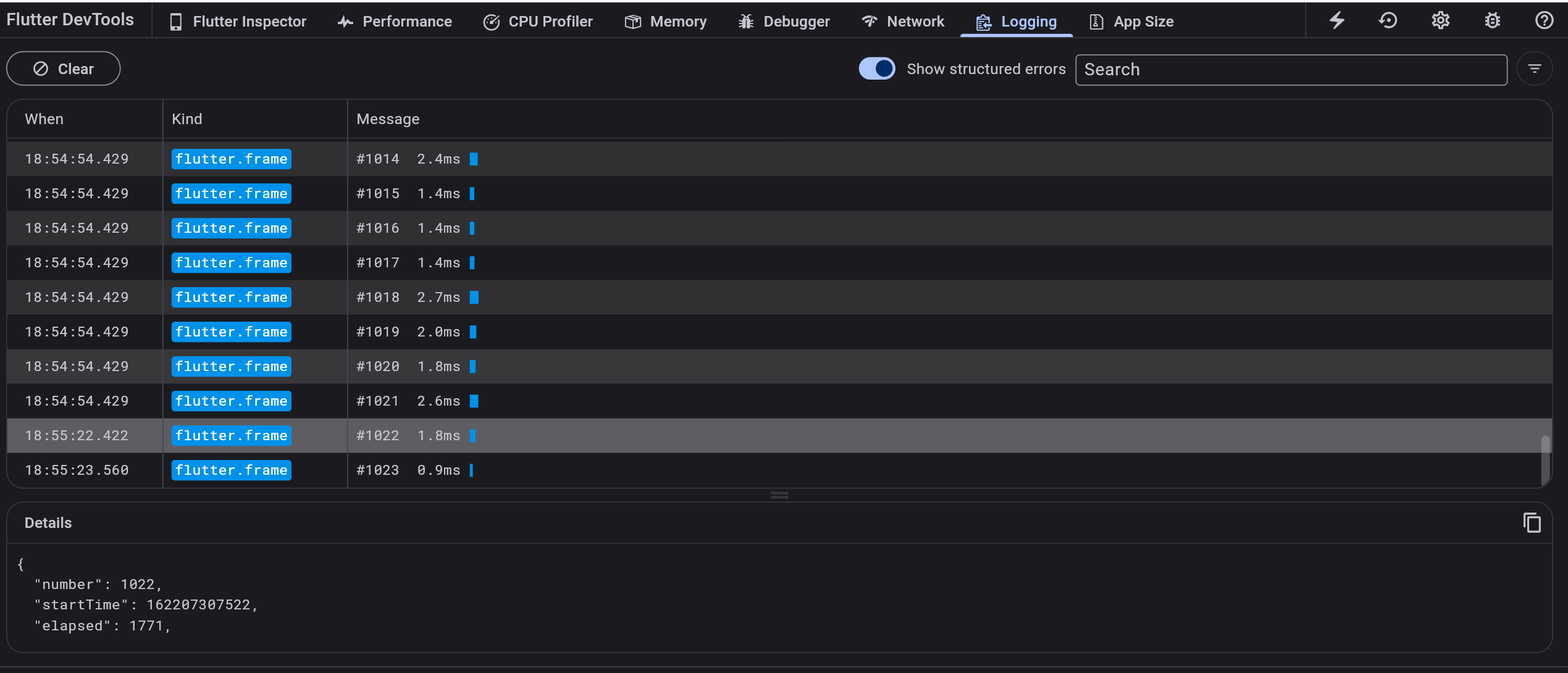Focus the Search logs field

pos(1291,70)
